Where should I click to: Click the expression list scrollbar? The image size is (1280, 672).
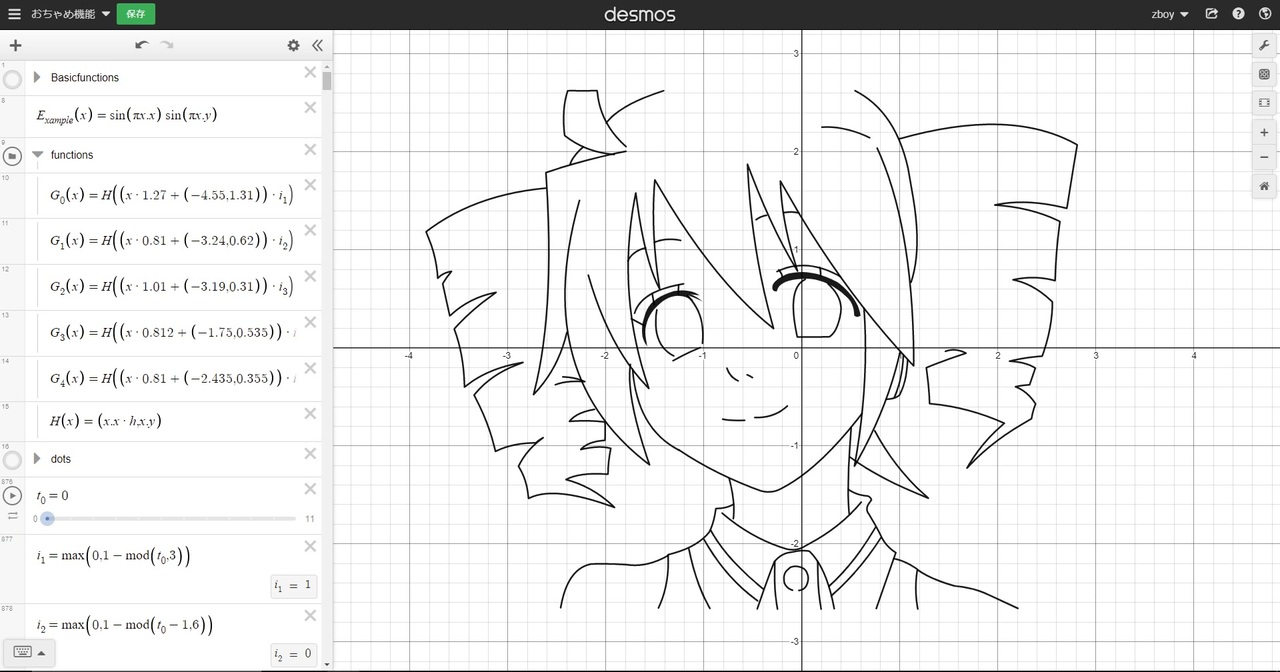tap(327, 81)
